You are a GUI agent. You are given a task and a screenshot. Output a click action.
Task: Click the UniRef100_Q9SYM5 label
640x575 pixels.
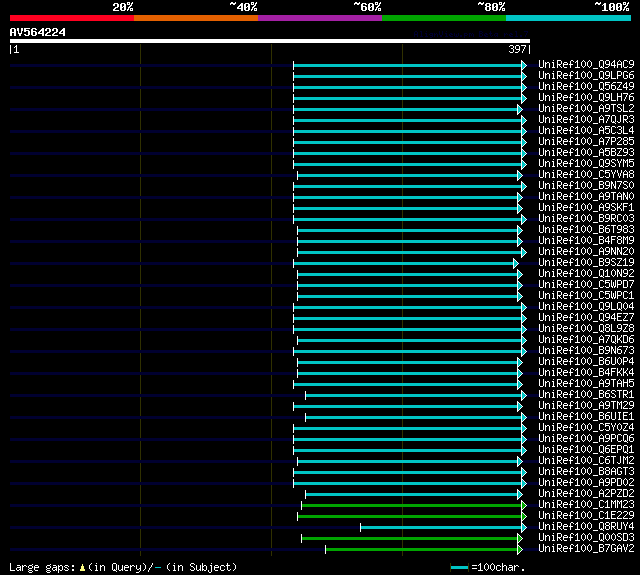point(586,164)
